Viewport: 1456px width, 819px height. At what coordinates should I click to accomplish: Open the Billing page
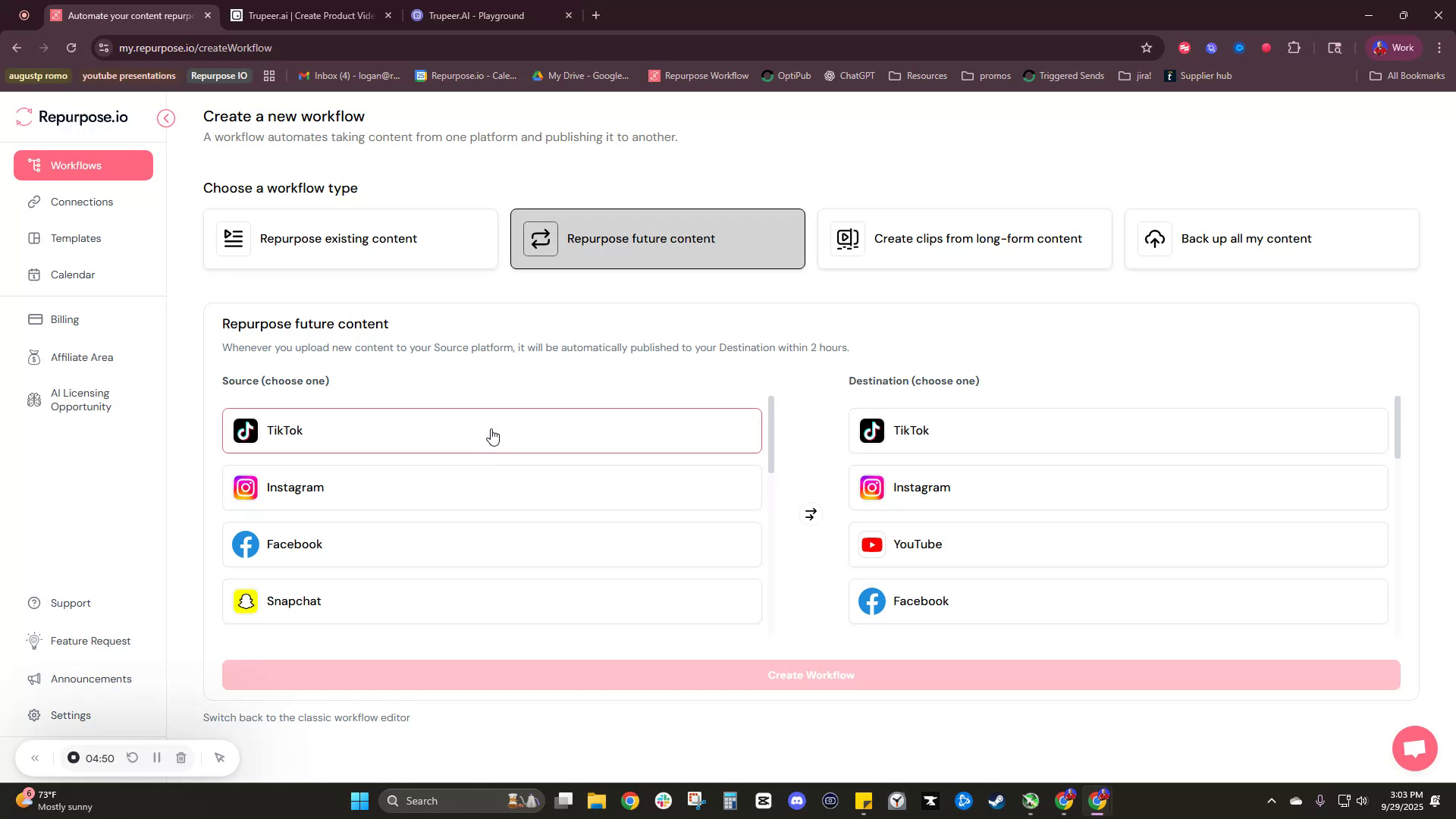click(x=64, y=319)
